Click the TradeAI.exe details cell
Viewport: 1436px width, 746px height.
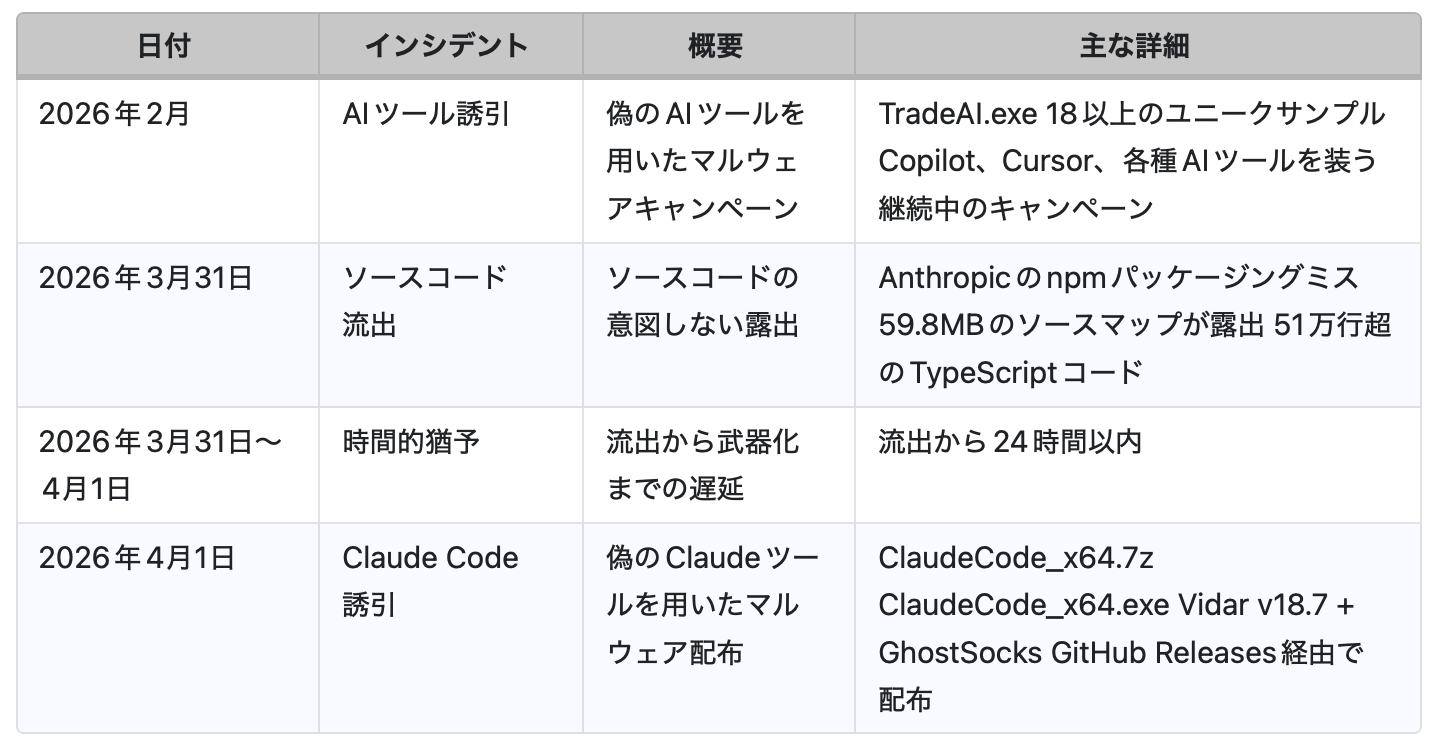[1131, 161]
